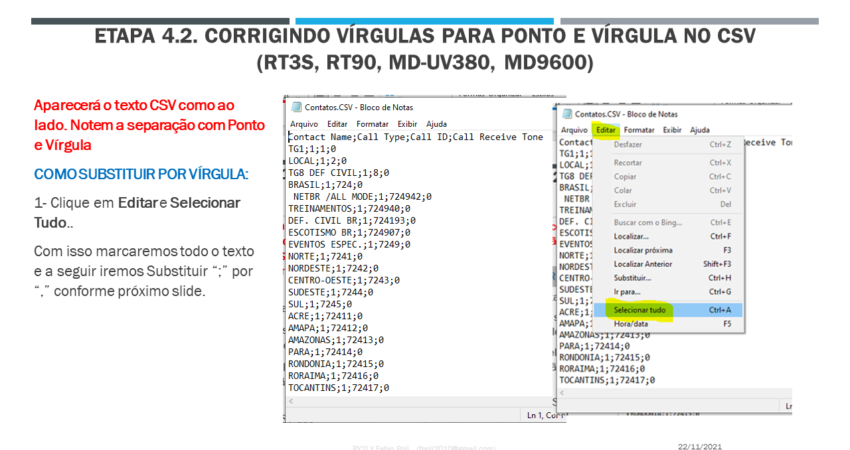Image resolution: width=850 pixels, height=450 pixels.
Task: Click line 'CENTRO-OESTE;1;7243;0'
Action: (x=344, y=280)
